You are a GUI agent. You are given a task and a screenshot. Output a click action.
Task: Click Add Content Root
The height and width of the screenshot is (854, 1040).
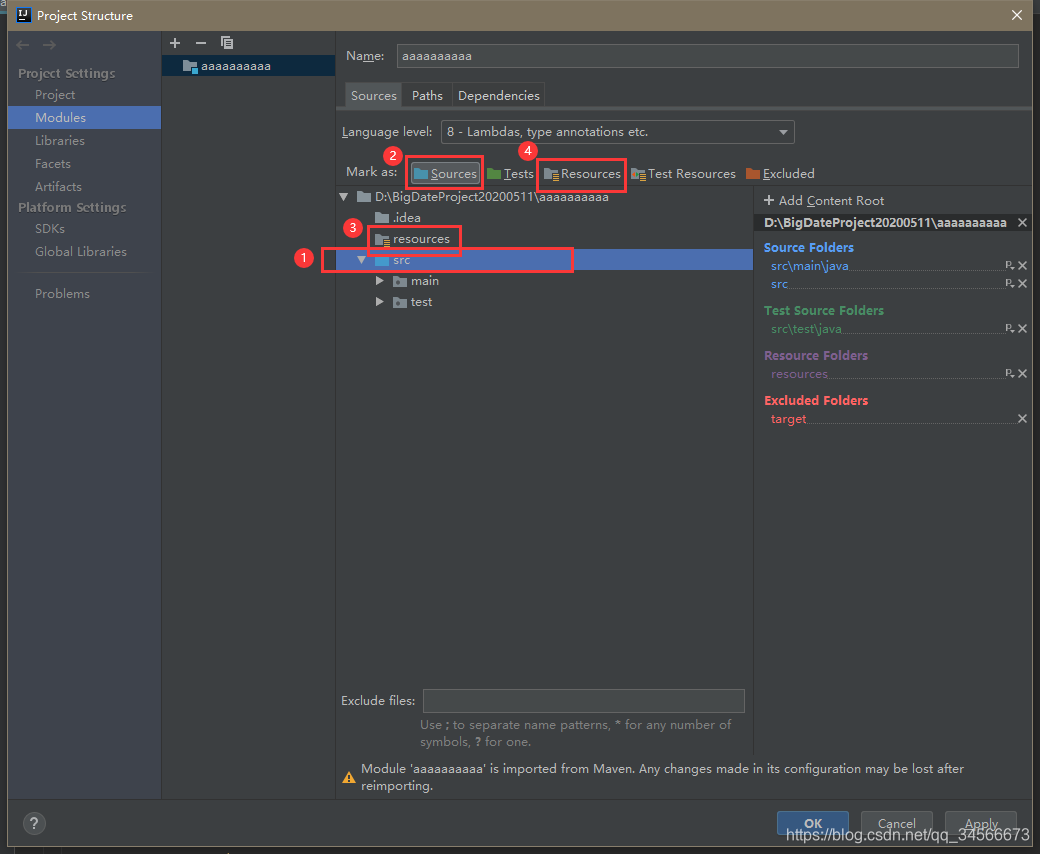coord(824,201)
